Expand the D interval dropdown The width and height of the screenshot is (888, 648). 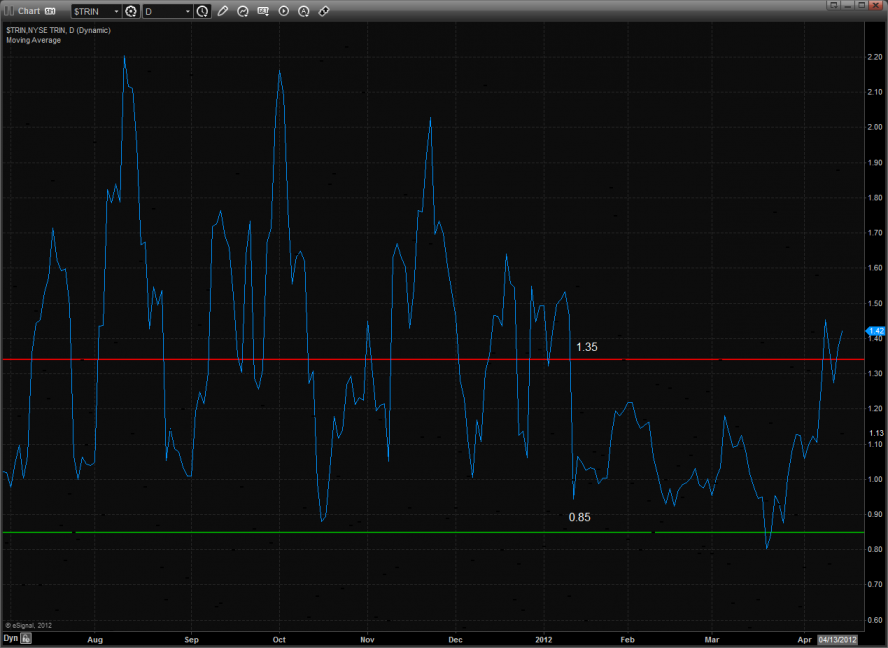[x=187, y=11]
